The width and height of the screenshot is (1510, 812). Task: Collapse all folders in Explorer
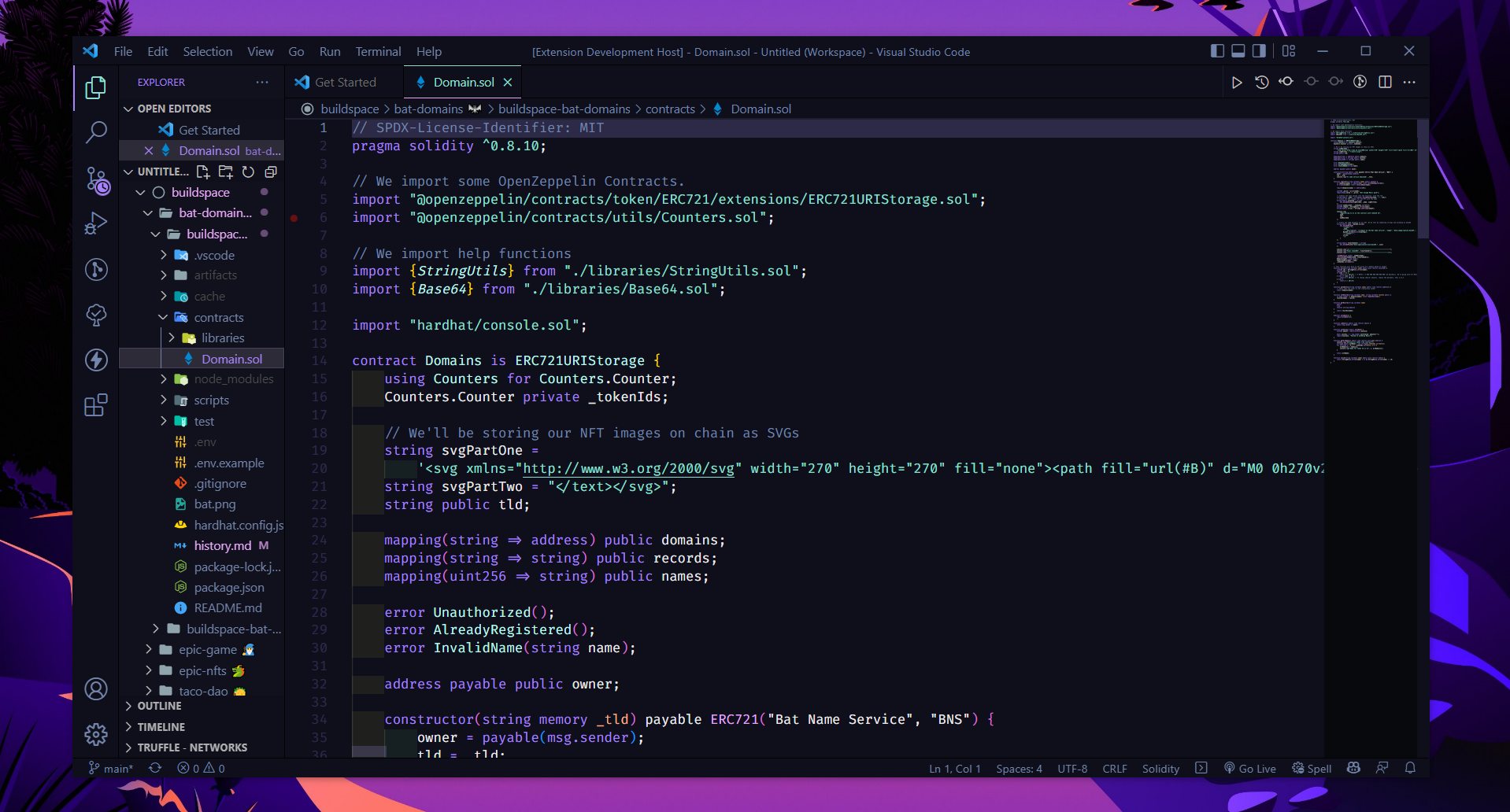click(x=271, y=172)
